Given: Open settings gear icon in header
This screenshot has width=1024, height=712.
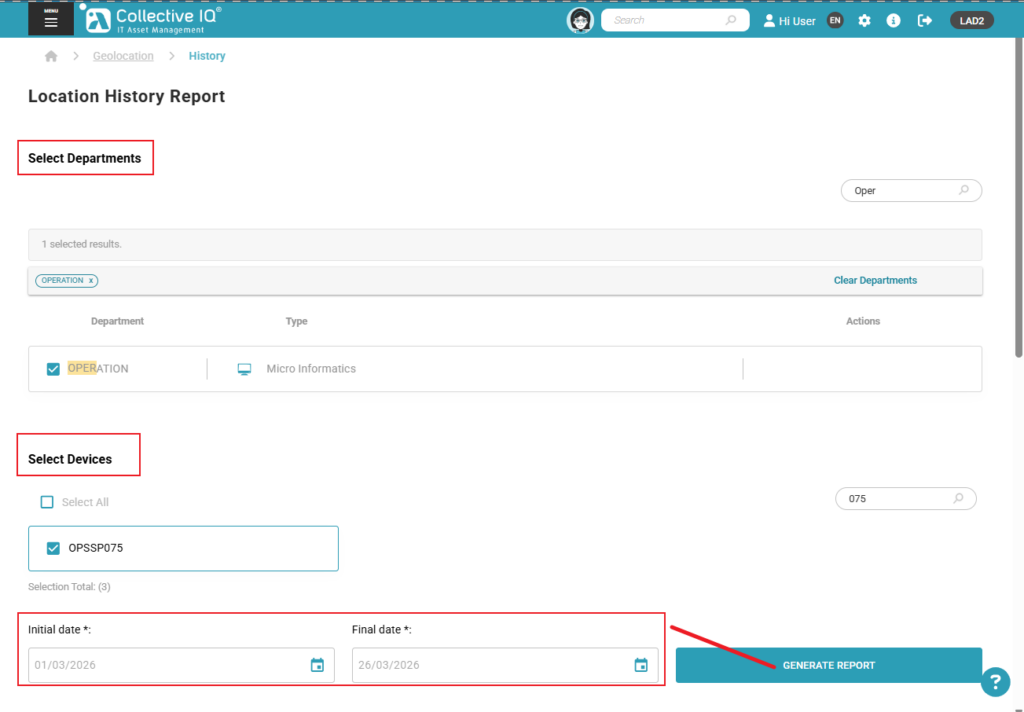Looking at the screenshot, I should click(x=865, y=20).
